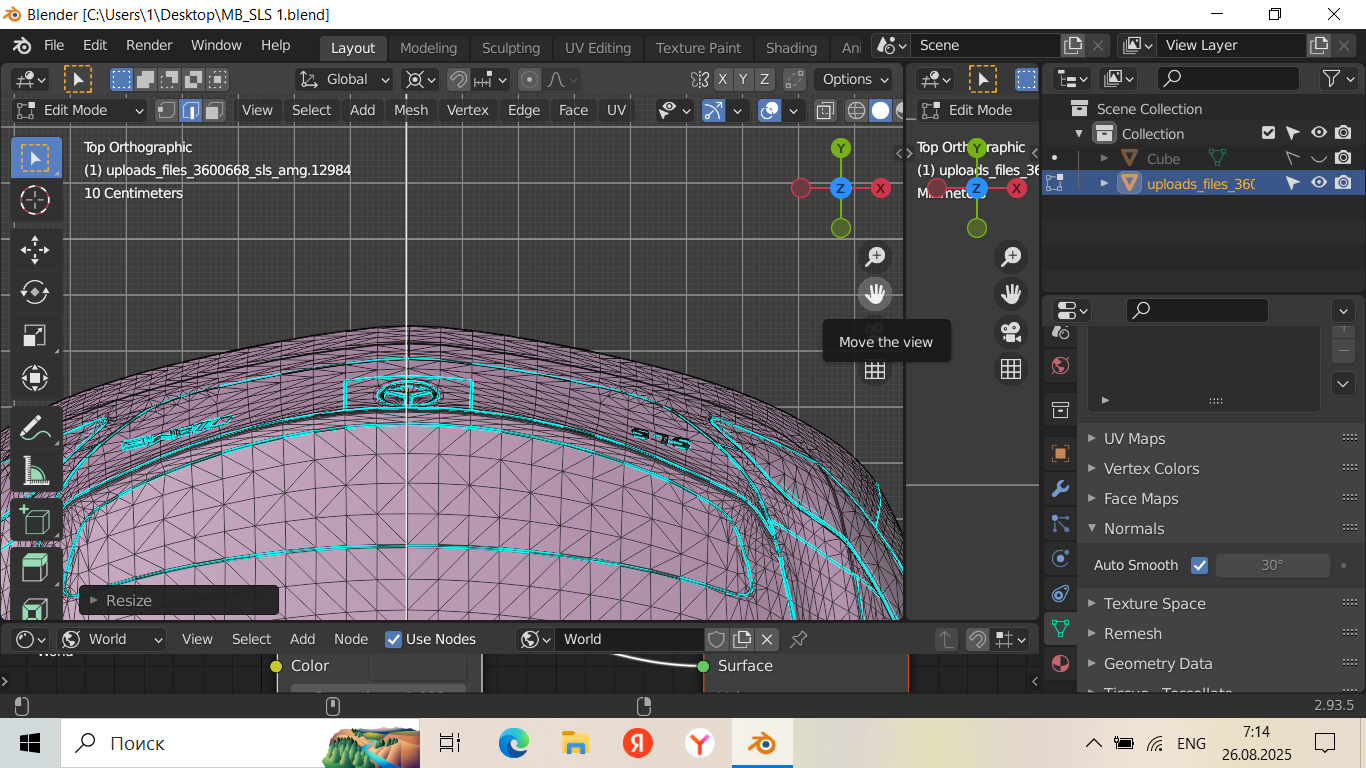Hide the uploads_files object with eye icon
1366x768 pixels.
pos(1319,183)
